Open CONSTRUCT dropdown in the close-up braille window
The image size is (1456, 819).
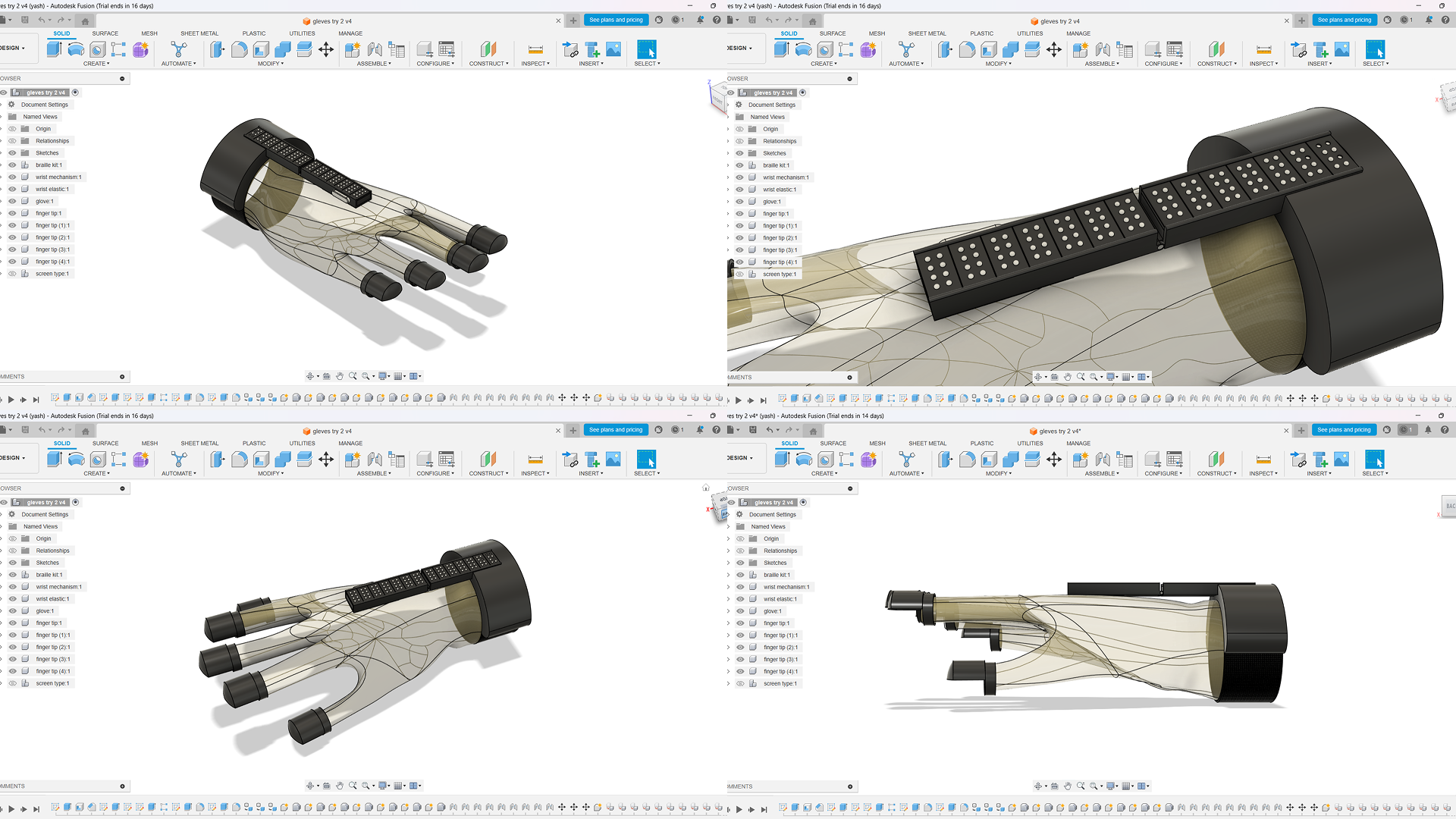pyautogui.click(x=1216, y=64)
